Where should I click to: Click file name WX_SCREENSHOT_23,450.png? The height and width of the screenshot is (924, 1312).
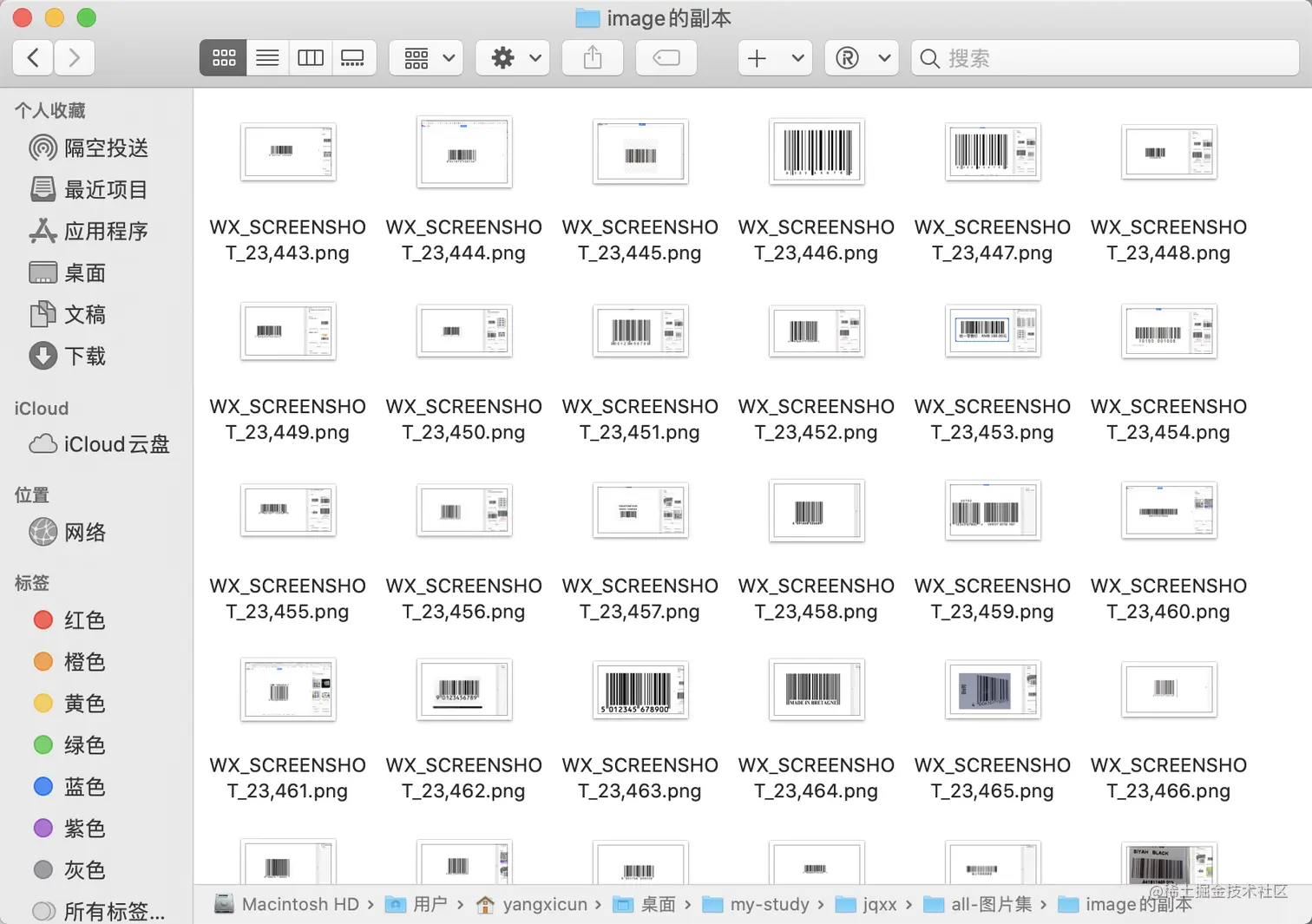coord(464,420)
